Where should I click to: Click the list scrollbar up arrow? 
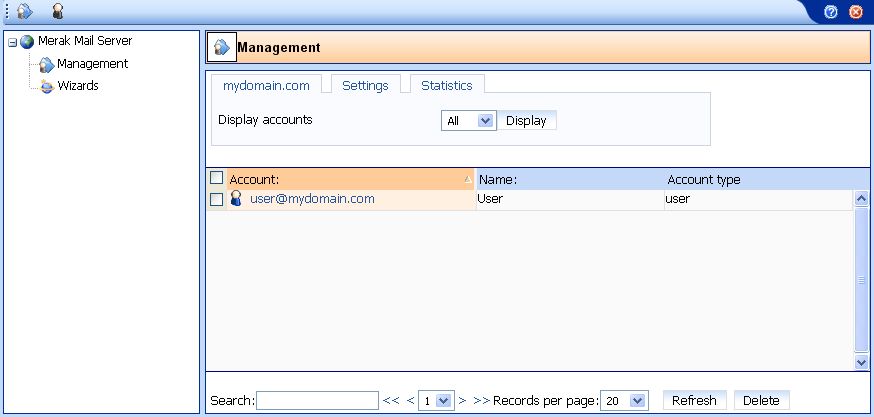click(x=861, y=198)
